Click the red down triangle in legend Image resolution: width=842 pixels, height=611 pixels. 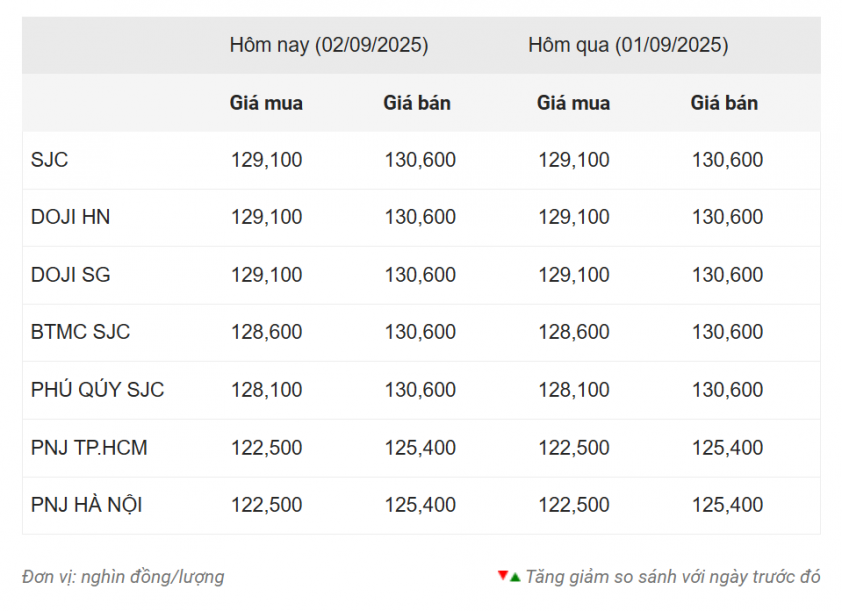click(502, 576)
